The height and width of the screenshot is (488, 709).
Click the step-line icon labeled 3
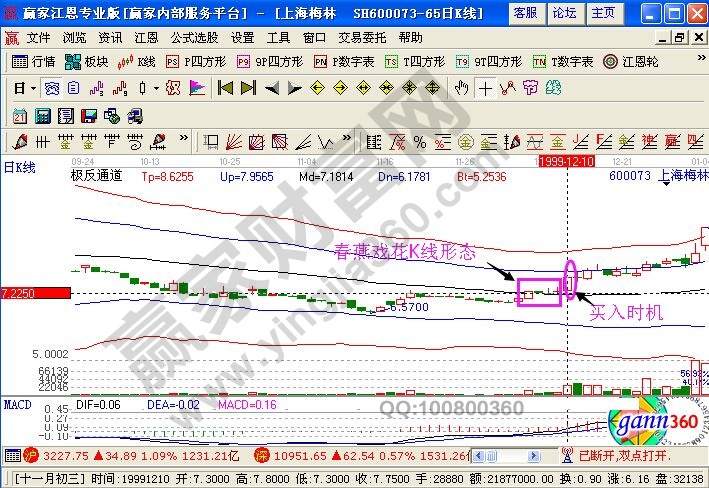[x=96, y=88]
